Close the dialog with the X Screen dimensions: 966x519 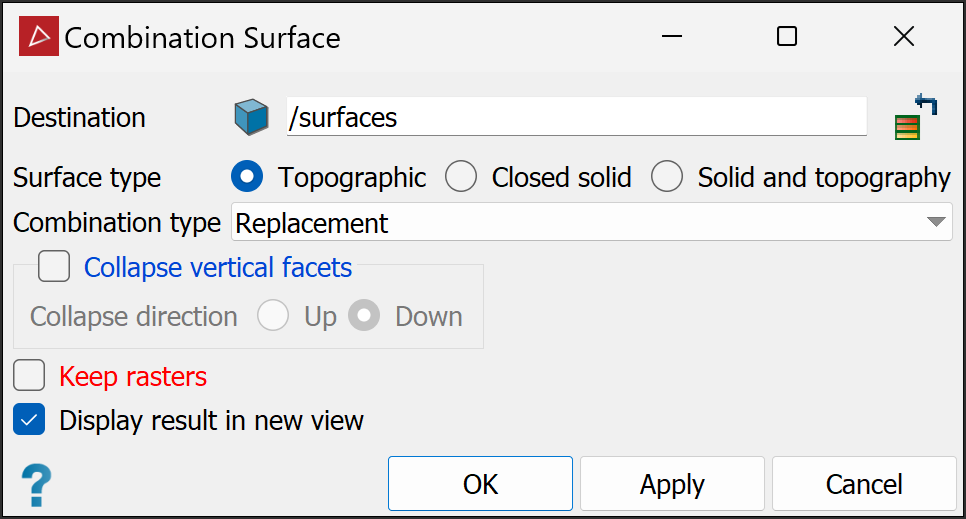[904, 36]
